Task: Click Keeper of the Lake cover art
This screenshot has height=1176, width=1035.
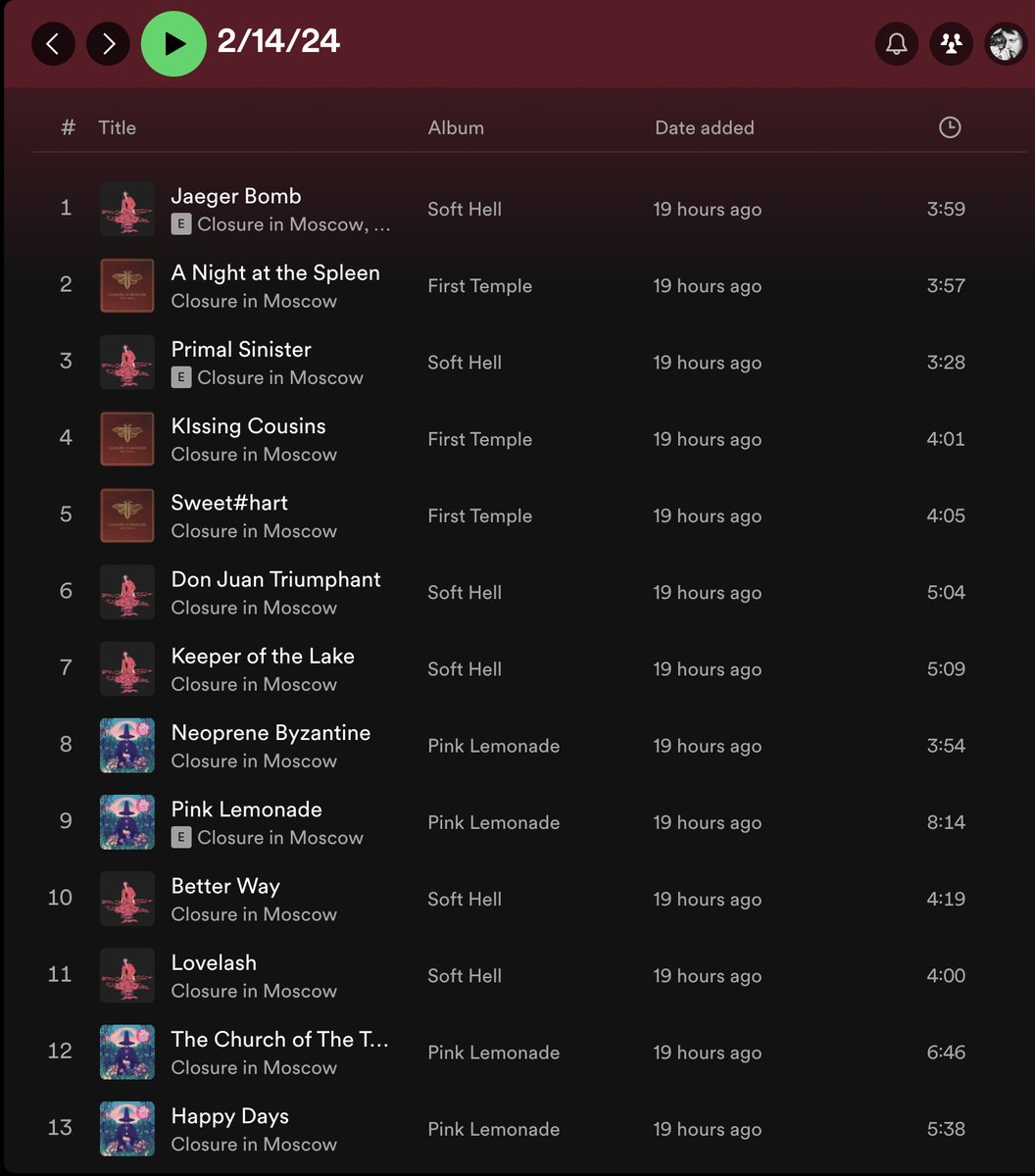Action: (127, 668)
